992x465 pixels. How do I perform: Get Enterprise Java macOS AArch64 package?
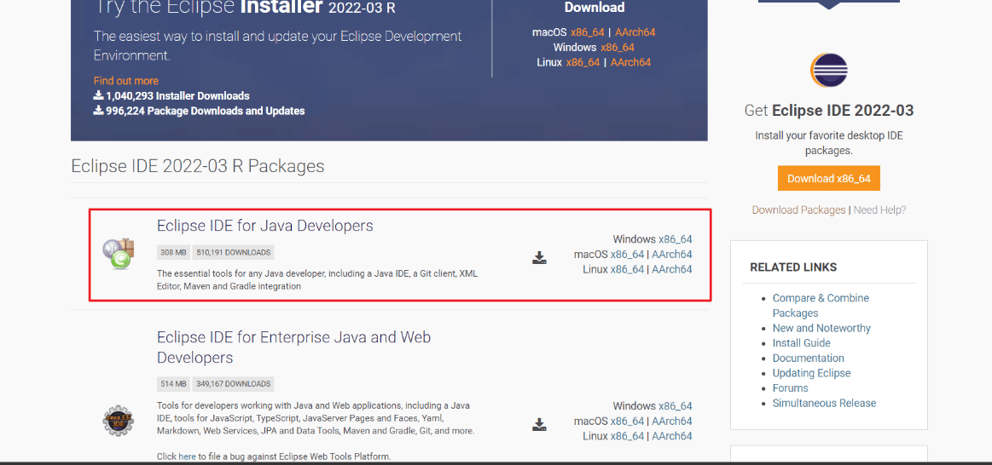(672, 421)
